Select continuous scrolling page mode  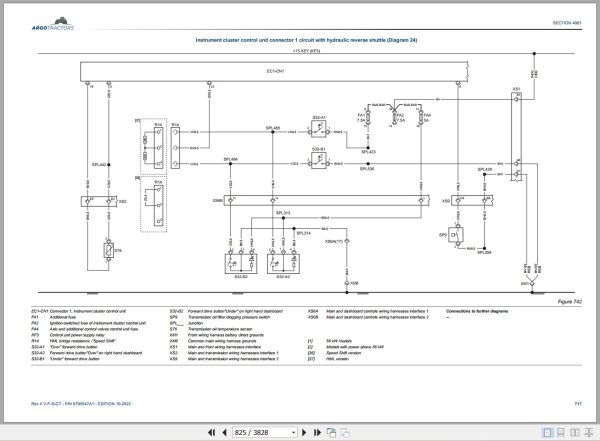coord(561,433)
